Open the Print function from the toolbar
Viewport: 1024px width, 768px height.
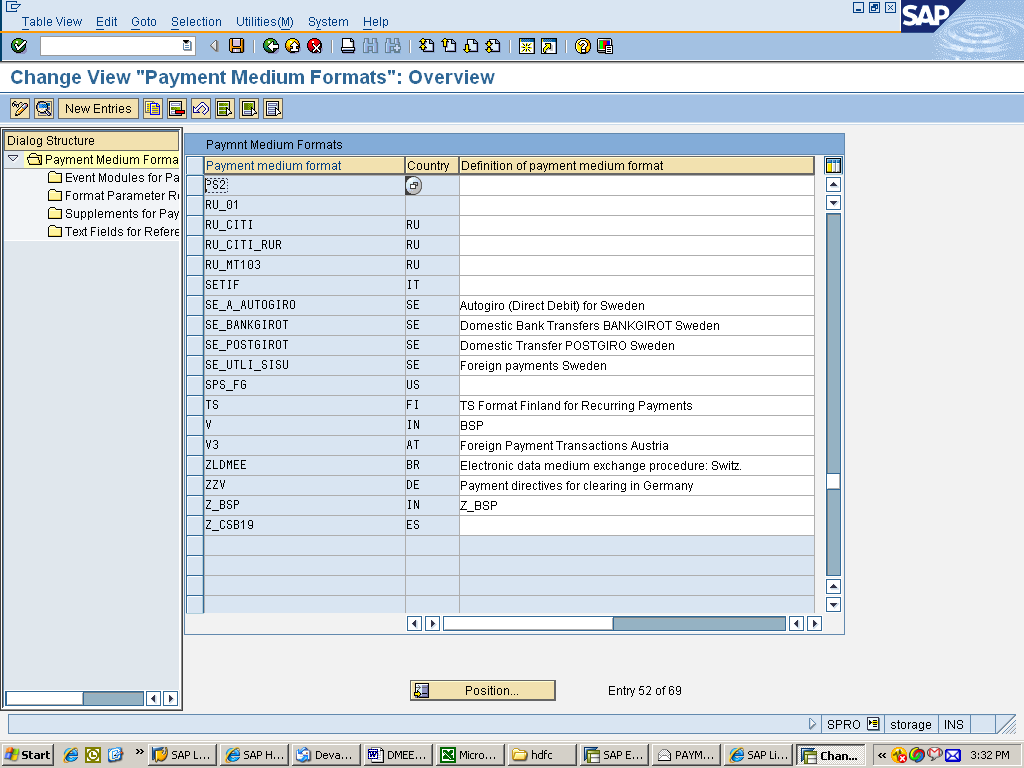click(x=348, y=44)
